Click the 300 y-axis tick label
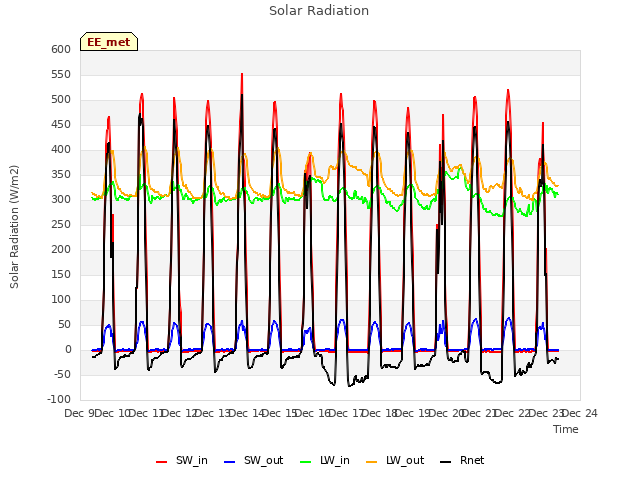640x480 pixels. coord(61,200)
